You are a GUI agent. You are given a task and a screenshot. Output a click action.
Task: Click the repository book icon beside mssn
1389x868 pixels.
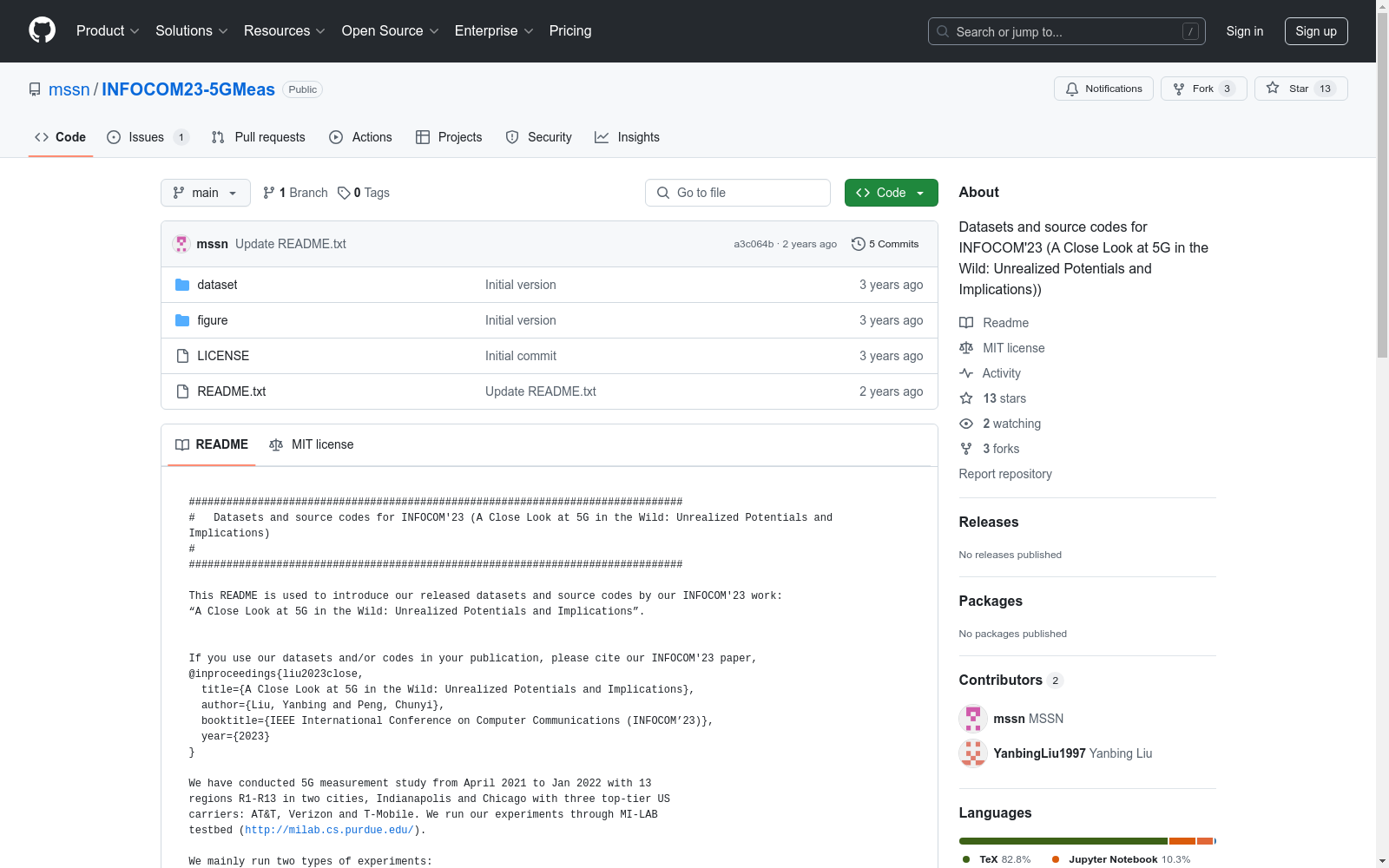35,89
